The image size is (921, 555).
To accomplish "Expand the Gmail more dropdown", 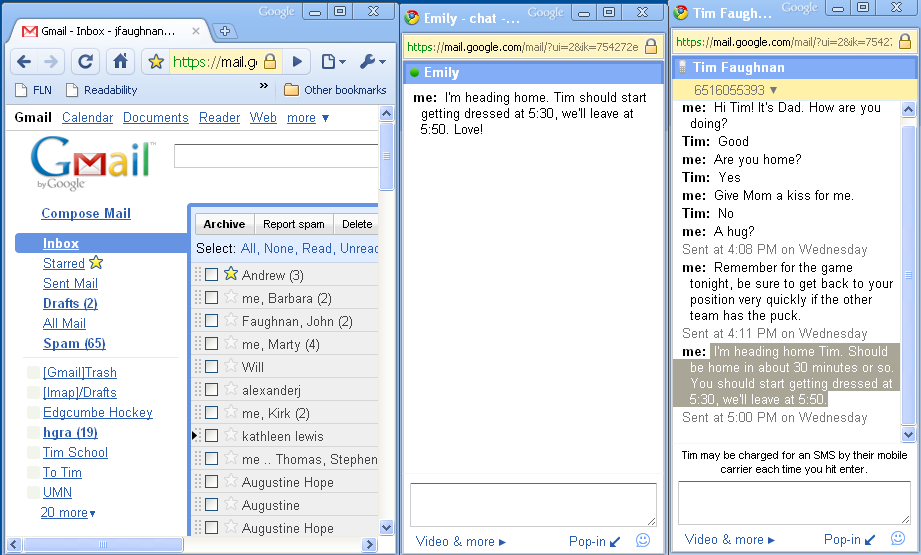I will 308,117.
